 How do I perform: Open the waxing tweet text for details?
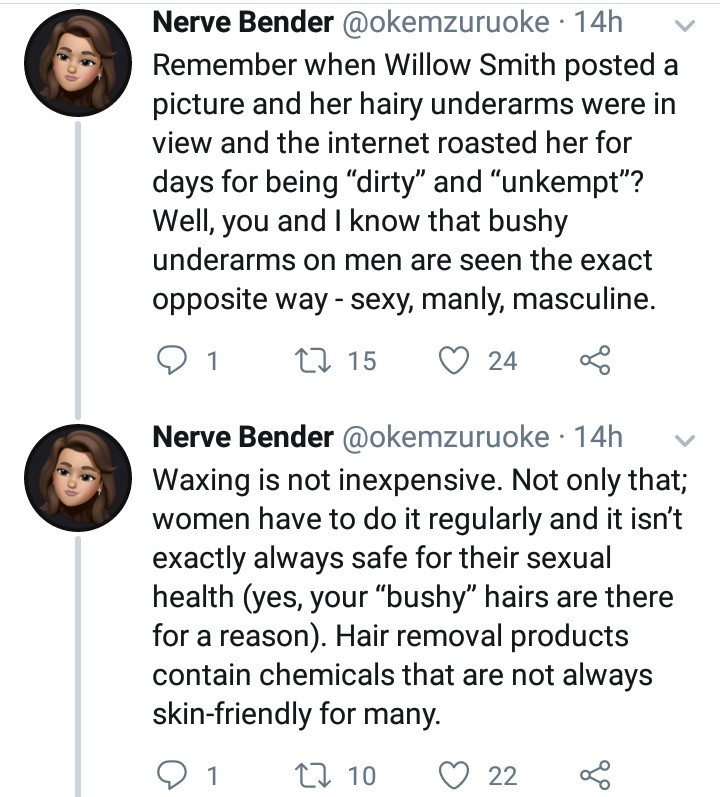click(x=410, y=597)
